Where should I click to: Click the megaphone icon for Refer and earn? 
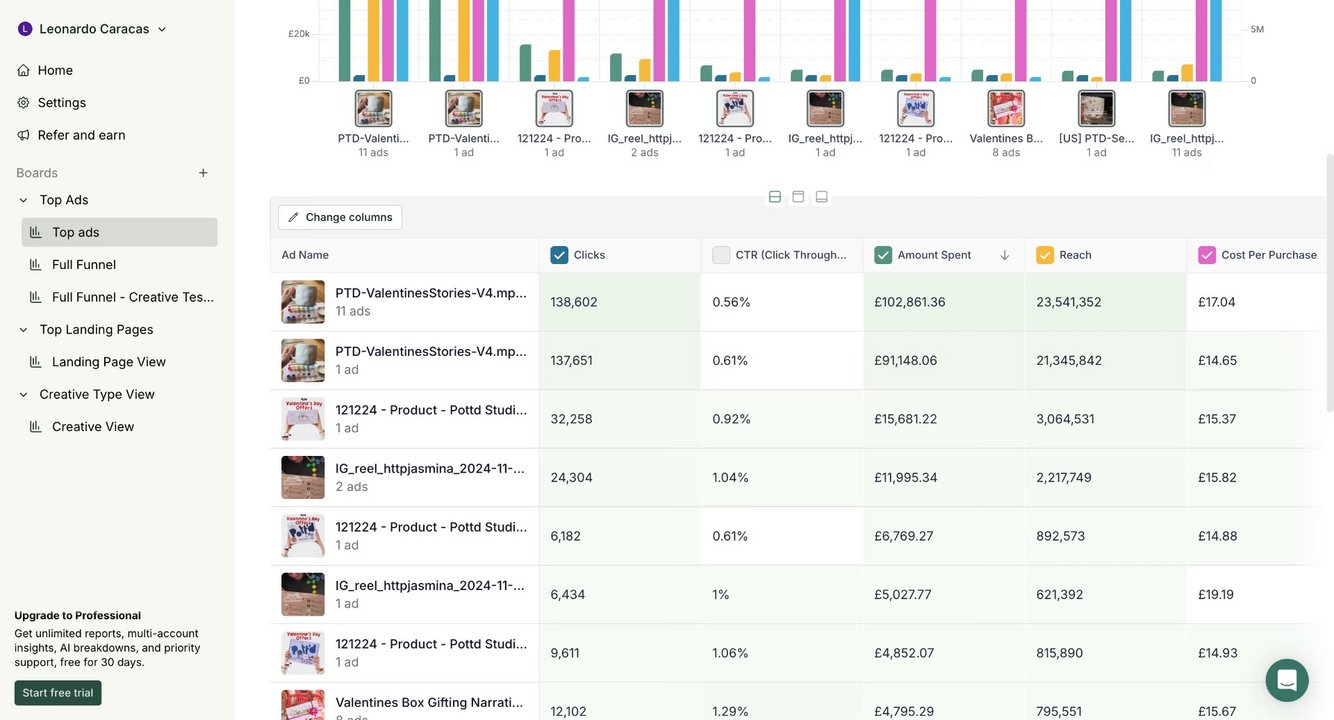[24, 135]
